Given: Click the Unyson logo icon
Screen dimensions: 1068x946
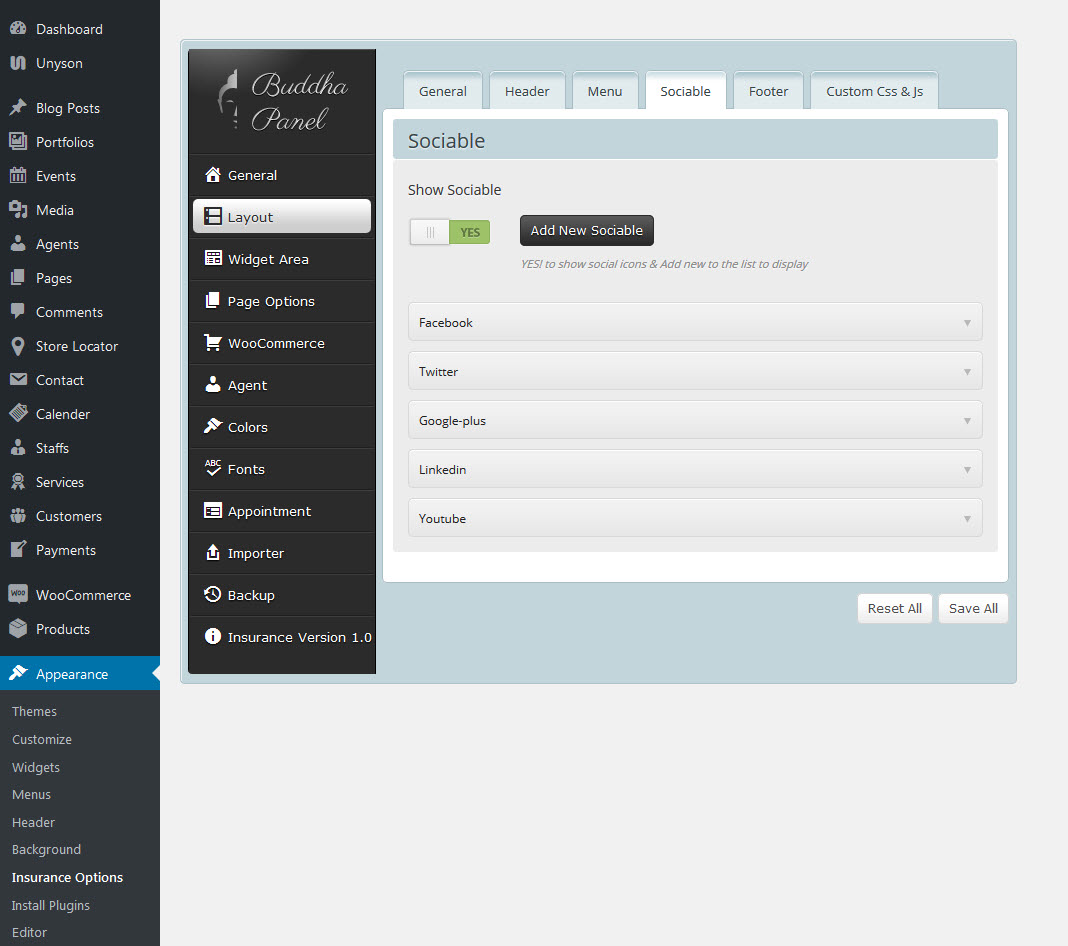Looking at the screenshot, I should 18,63.
